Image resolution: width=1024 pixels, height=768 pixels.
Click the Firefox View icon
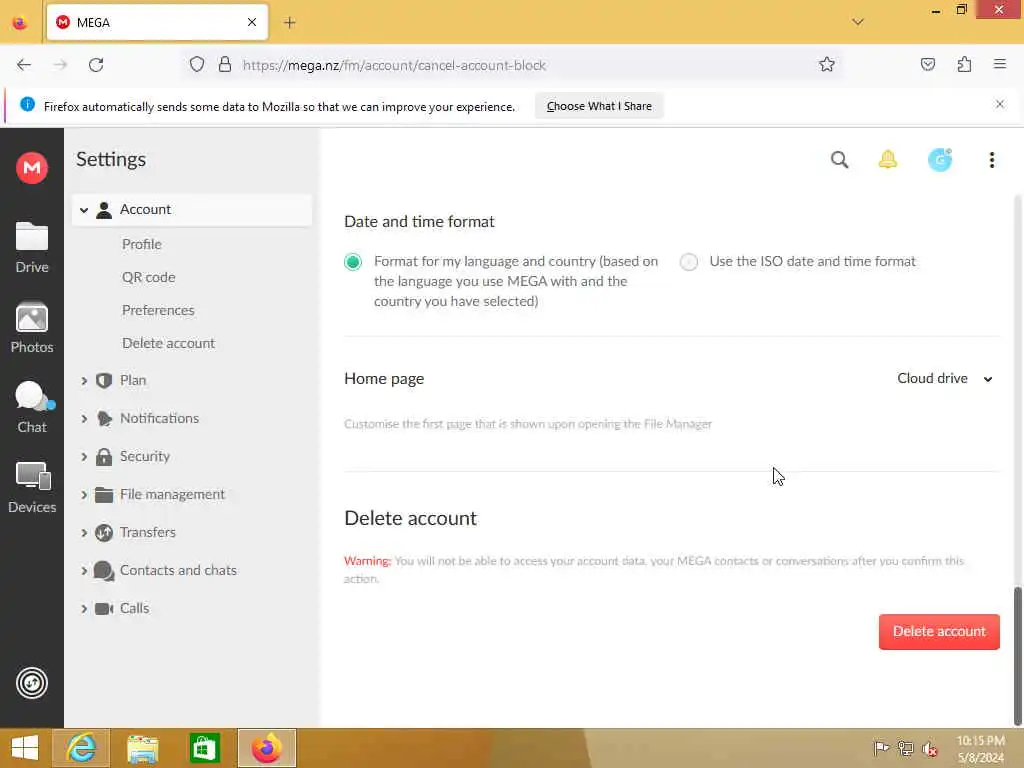[20, 23]
